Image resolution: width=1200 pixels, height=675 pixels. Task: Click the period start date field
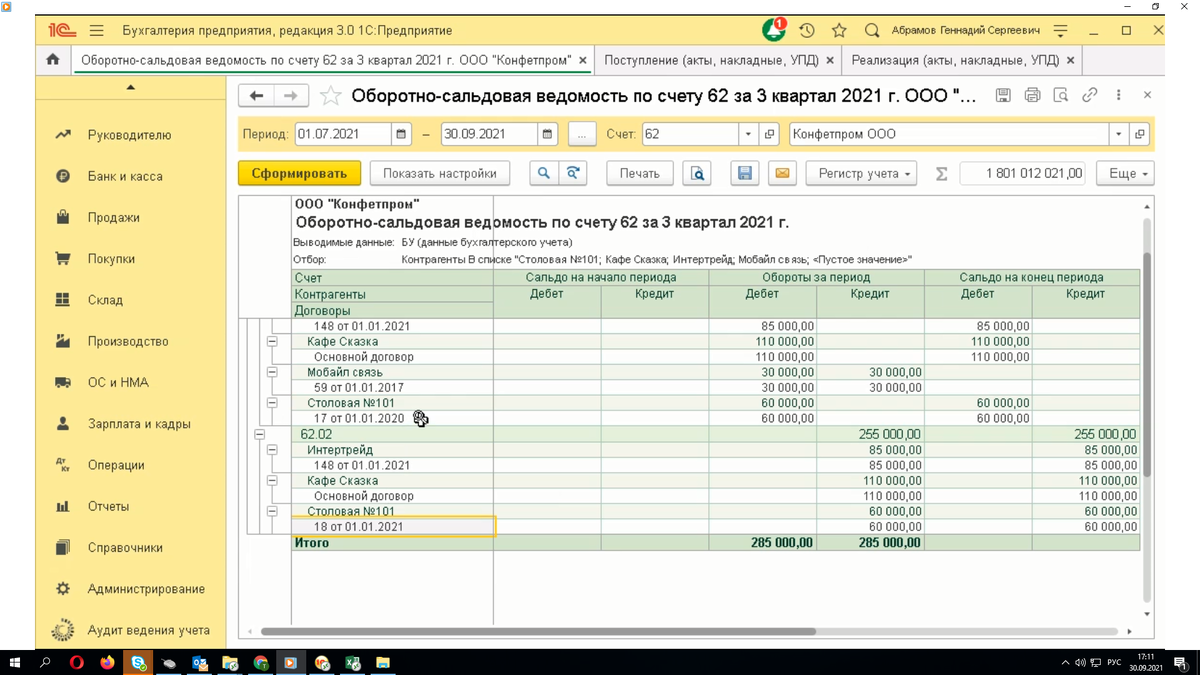pyautogui.click(x=343, y=134)
